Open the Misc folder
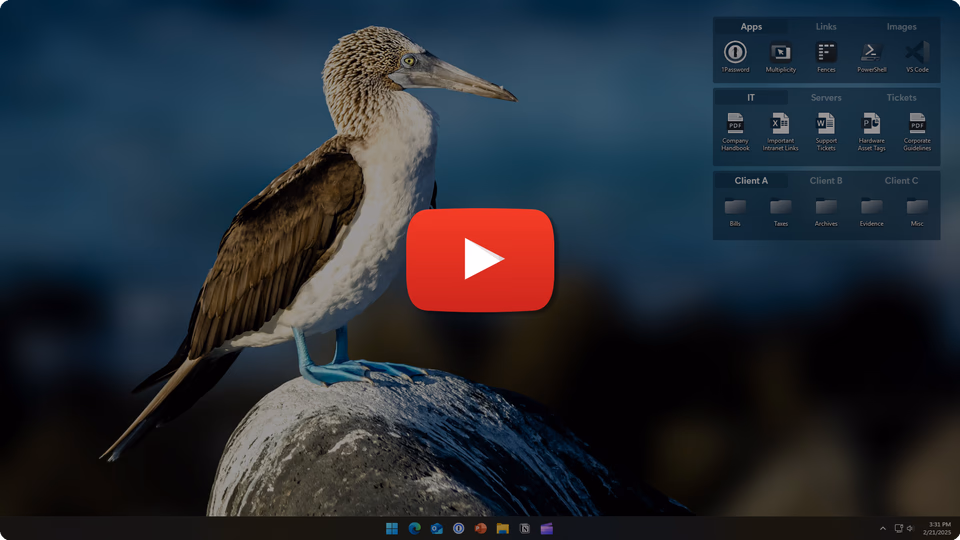Screen dimensions: 960x540 click(917, 212)
